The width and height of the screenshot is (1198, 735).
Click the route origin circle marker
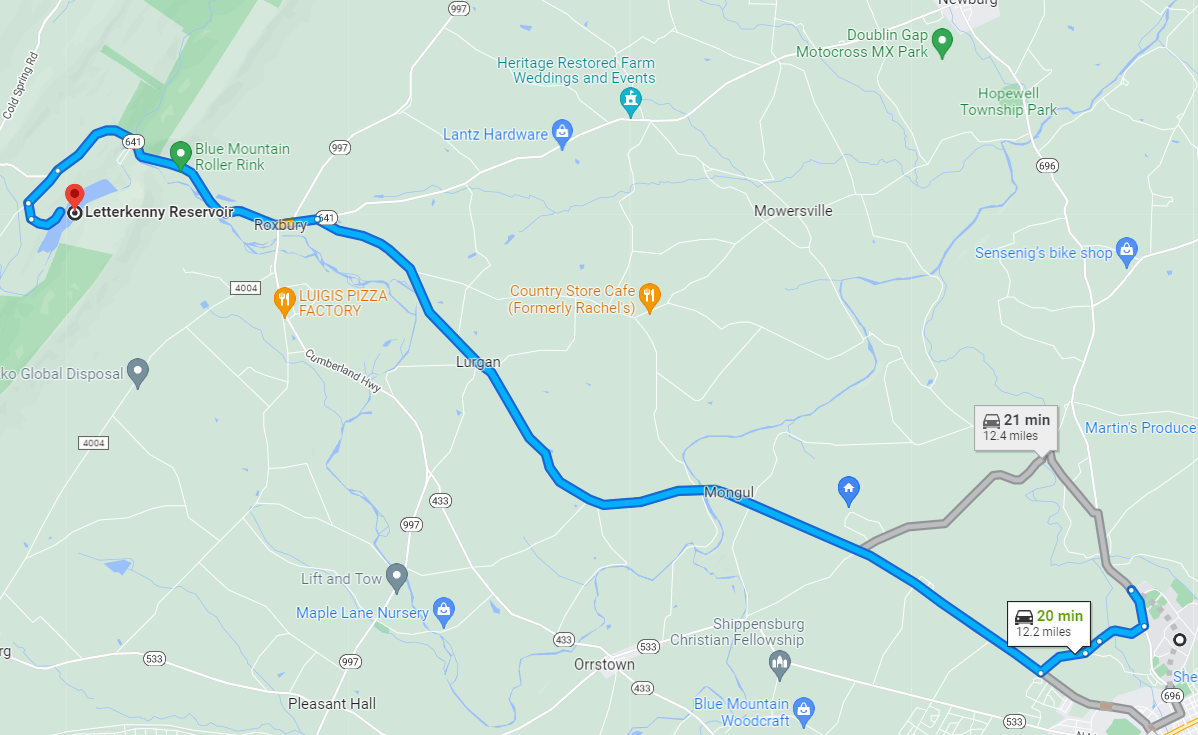point(1180,640)
